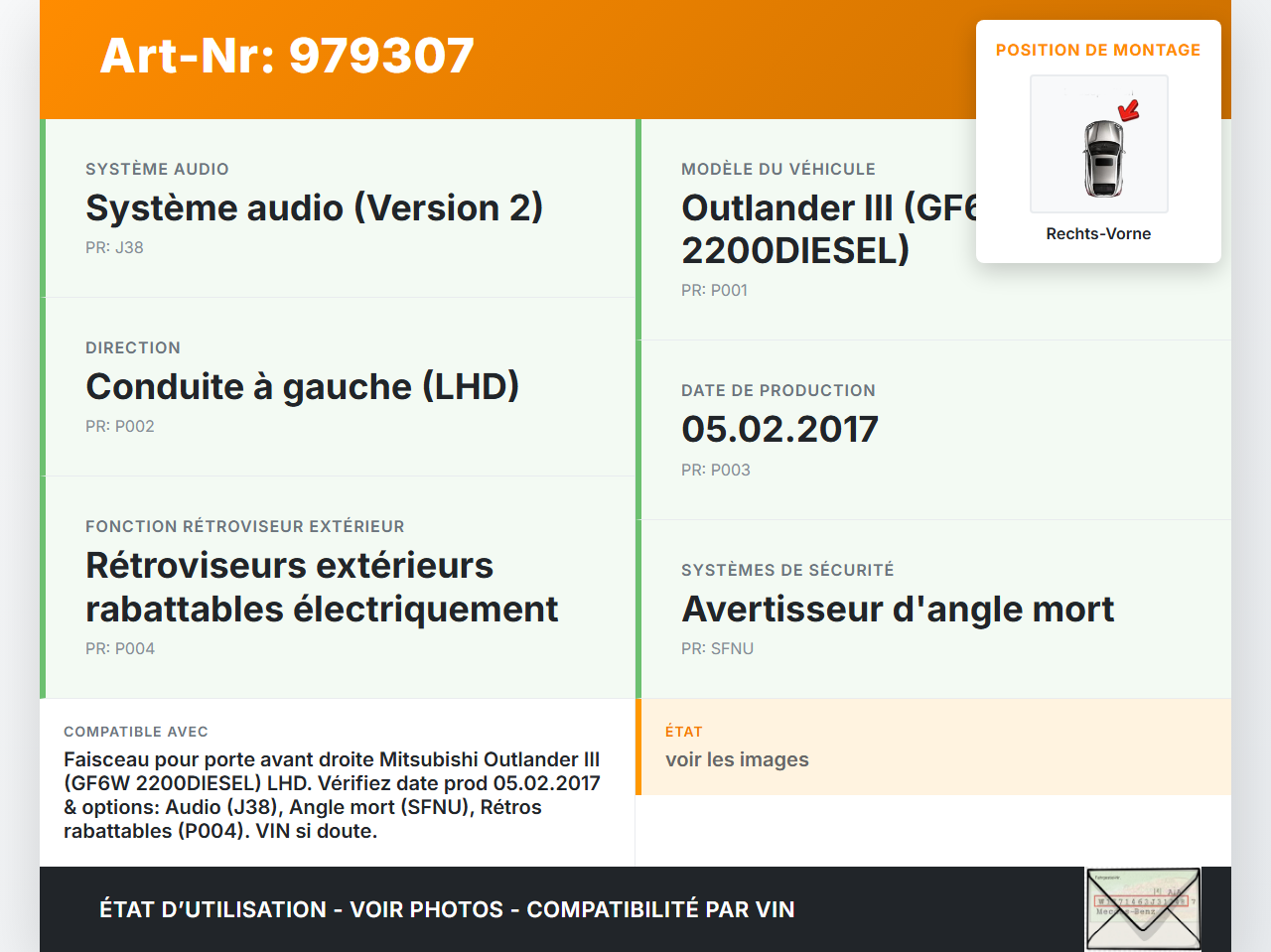Click COMPATIBILITÉ PAR VIN footer text
This screenshot has width=1271, height=952.
662,909
